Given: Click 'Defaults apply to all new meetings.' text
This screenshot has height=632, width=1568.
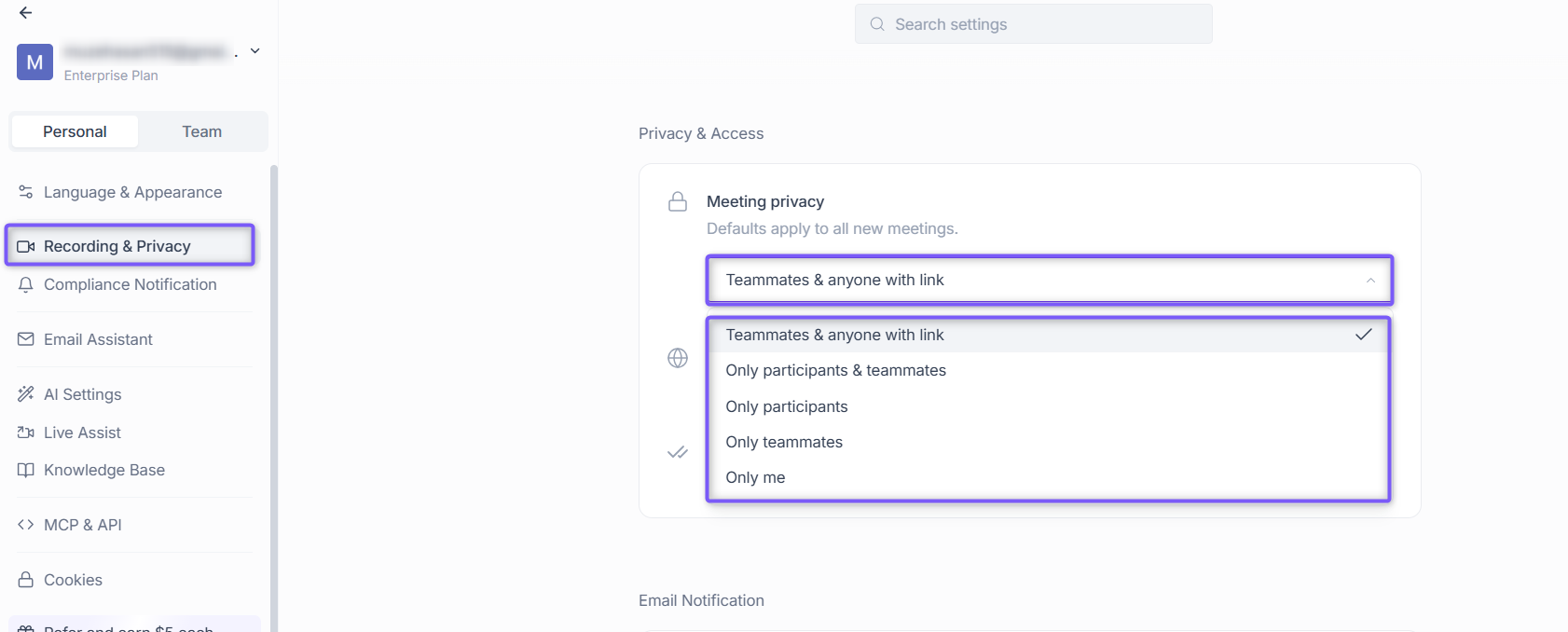Looking at the screenshot, I should click(x=832, y=228).
